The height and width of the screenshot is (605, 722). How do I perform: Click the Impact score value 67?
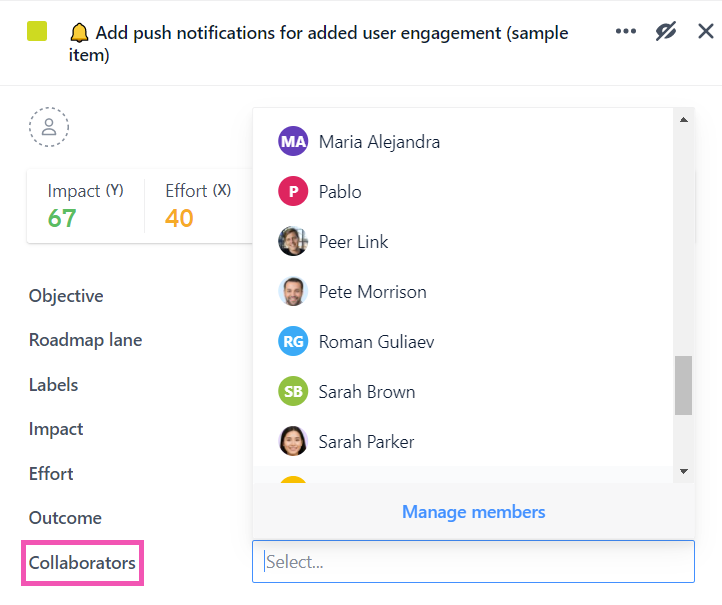[62, 218]
